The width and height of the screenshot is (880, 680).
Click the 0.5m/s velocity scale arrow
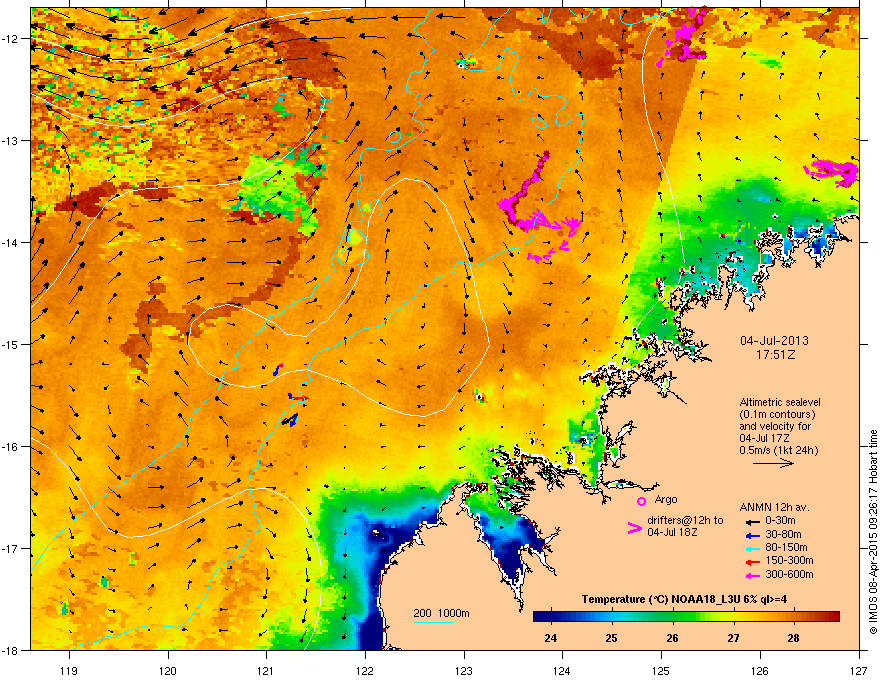tap(773, 463)
